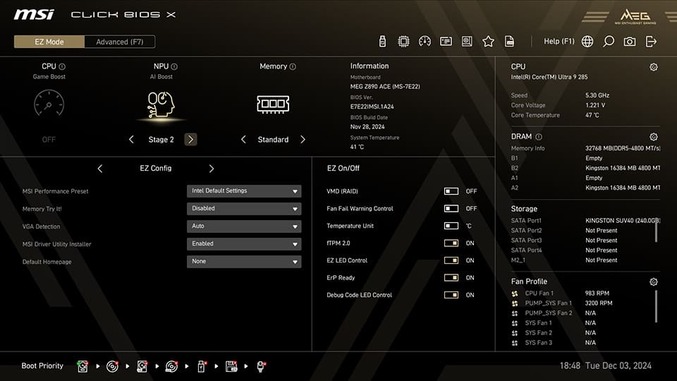Viewport: 677px width, 381px height.
Task: Click the Memory module icon
Action: coord(273,104)
